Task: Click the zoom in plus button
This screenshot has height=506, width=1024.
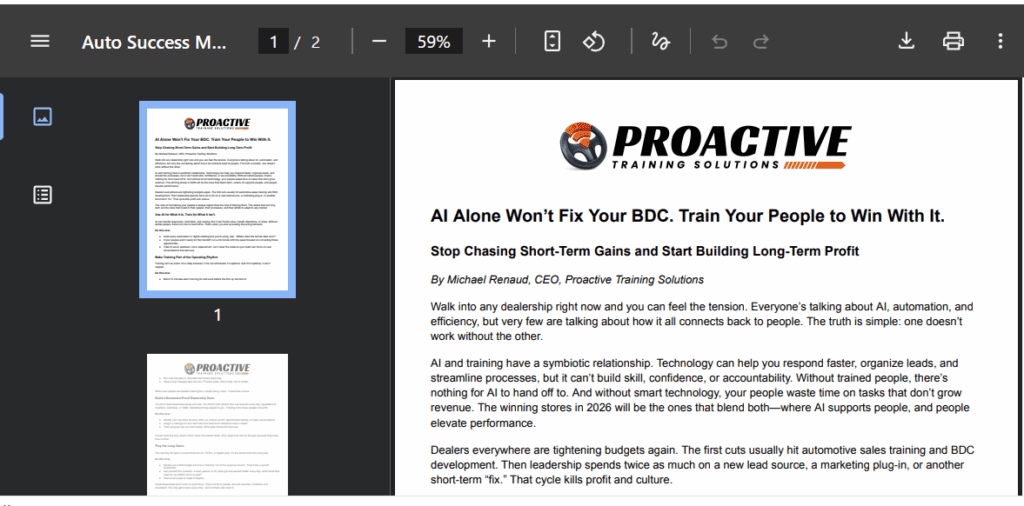Action: [488, 41]
